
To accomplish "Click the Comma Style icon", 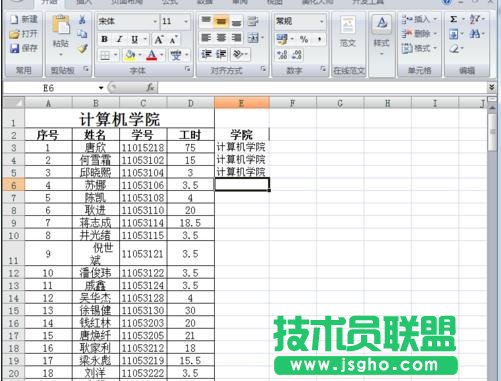I will 319,39.
